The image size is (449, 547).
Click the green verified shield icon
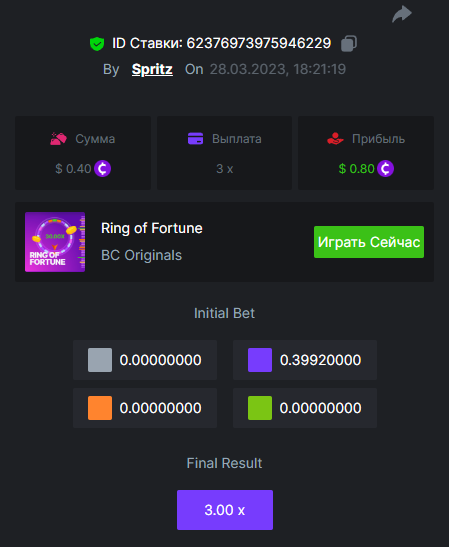pos(97,44)
